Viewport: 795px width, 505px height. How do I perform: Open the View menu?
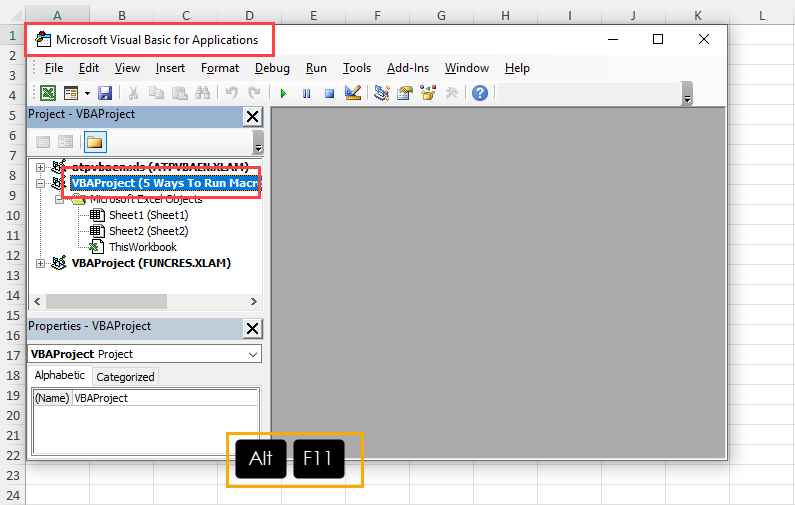pos(127,68)
